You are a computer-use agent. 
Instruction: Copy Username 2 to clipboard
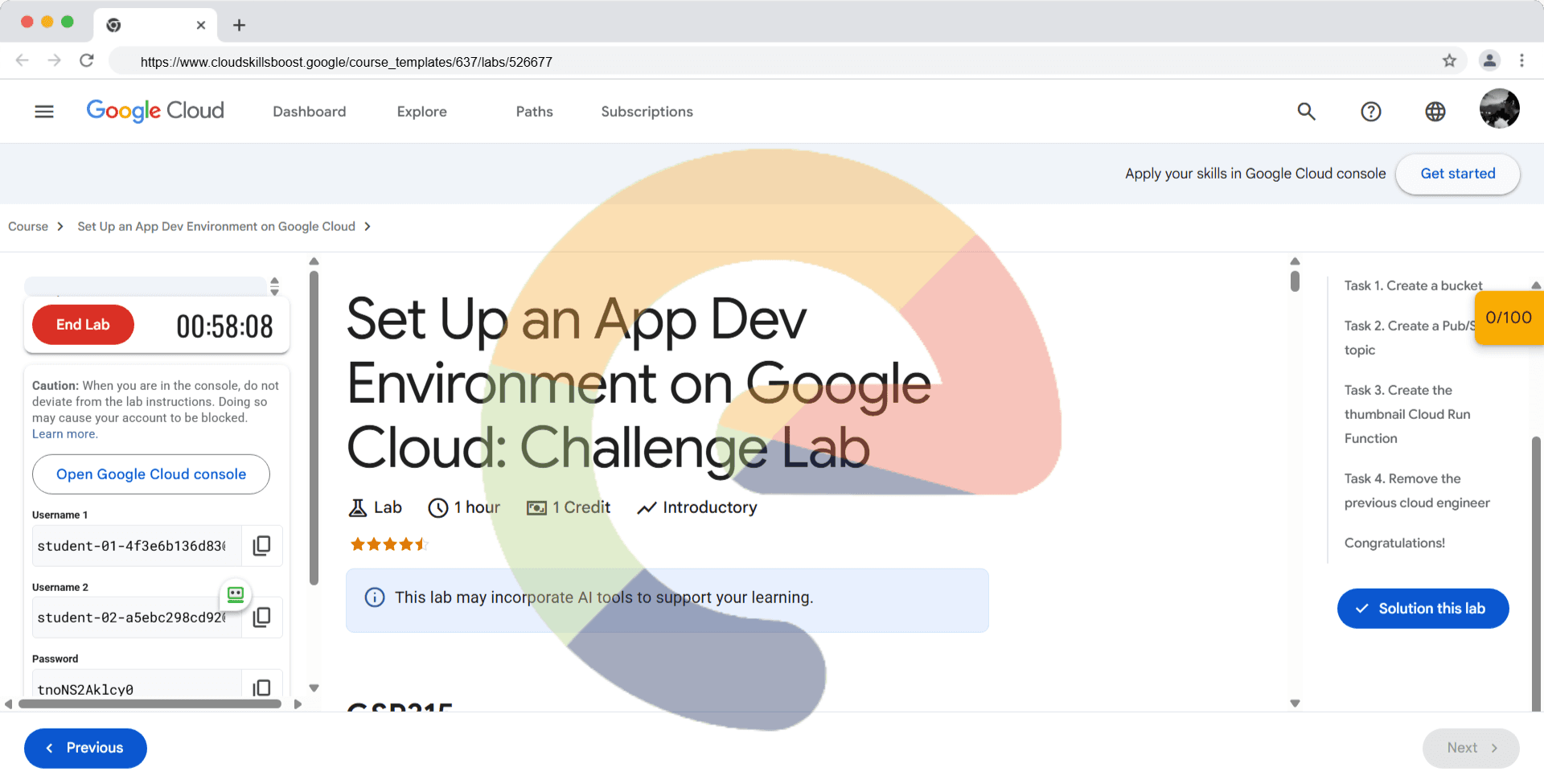coord(261,618)
